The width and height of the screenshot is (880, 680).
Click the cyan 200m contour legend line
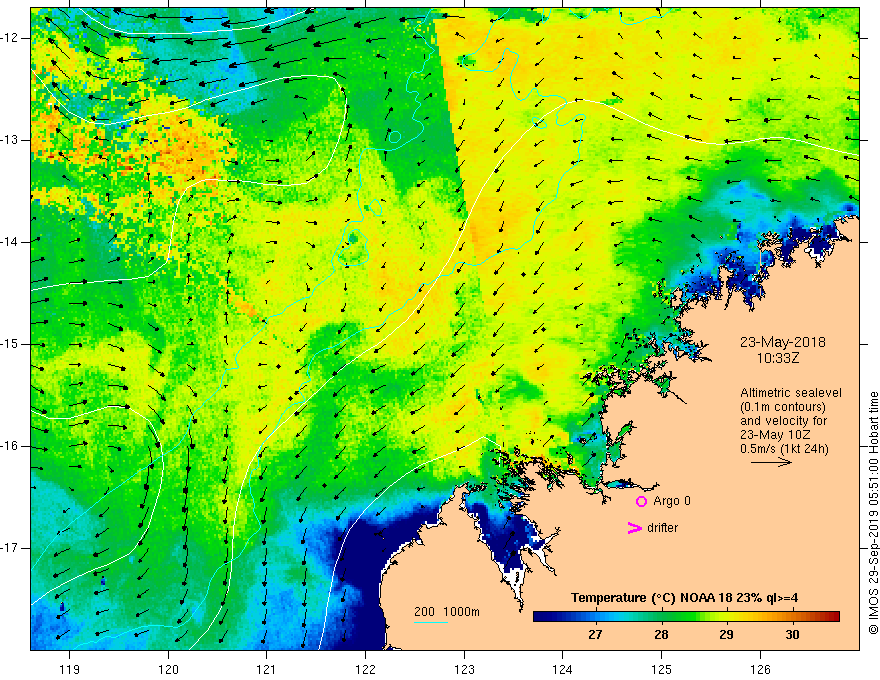click(x=431, y=622)
